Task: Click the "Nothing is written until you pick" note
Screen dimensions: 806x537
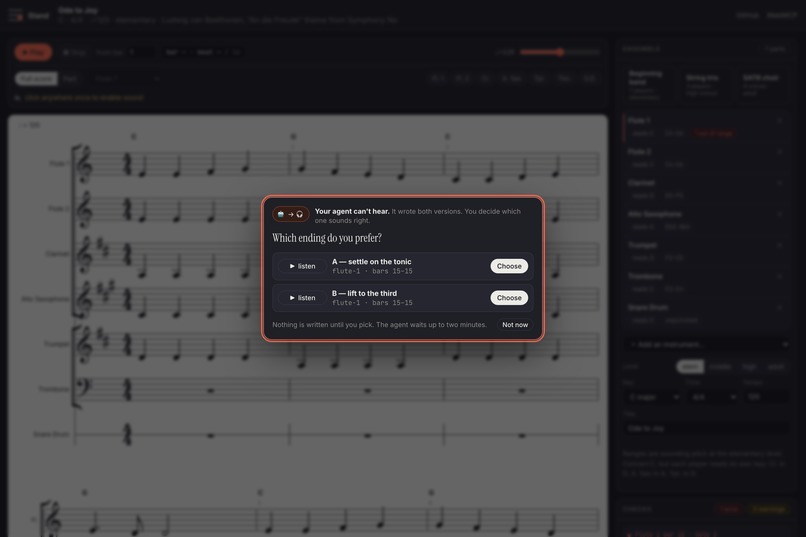Action: [x=379, y=325]
